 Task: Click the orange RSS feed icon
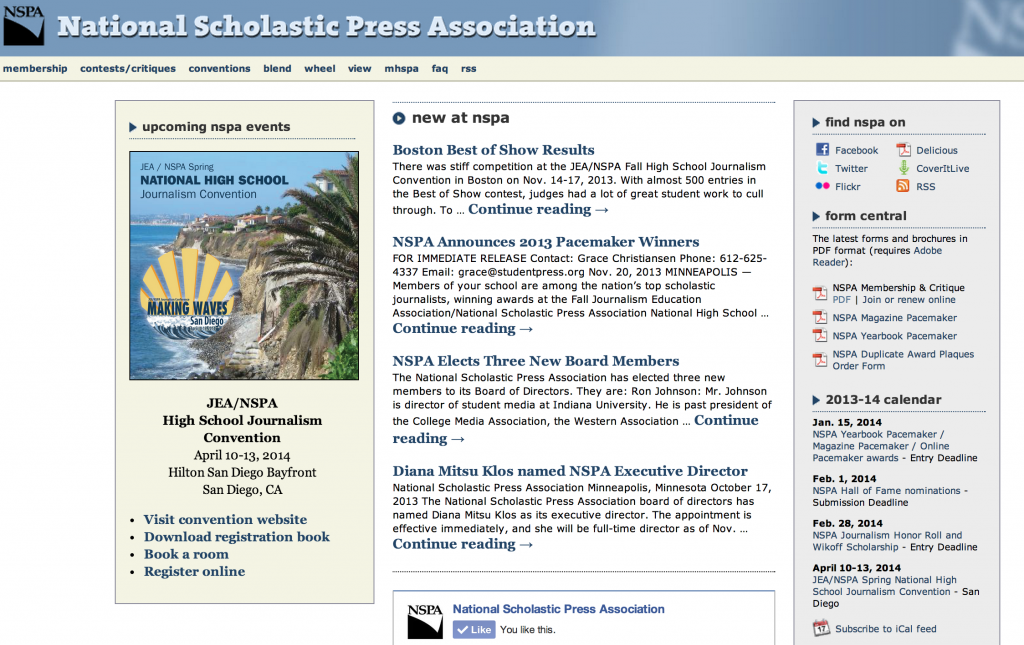(903, 186)
